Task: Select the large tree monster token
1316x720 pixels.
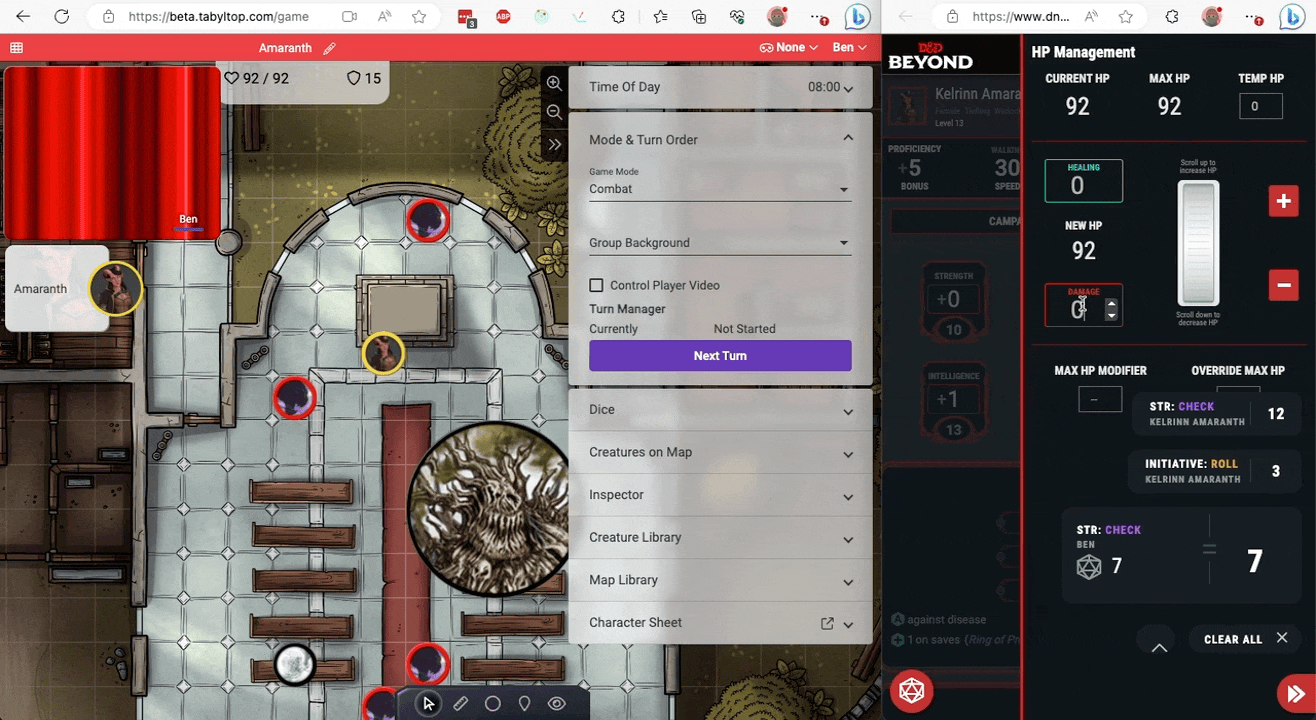Action: (x=488, y=509)
